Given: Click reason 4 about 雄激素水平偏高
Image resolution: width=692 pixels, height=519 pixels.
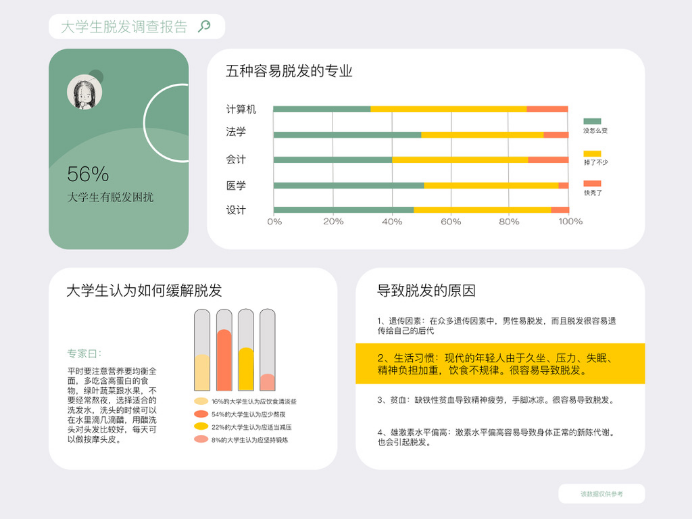Looking at the screenshot, I should point(496,437).
